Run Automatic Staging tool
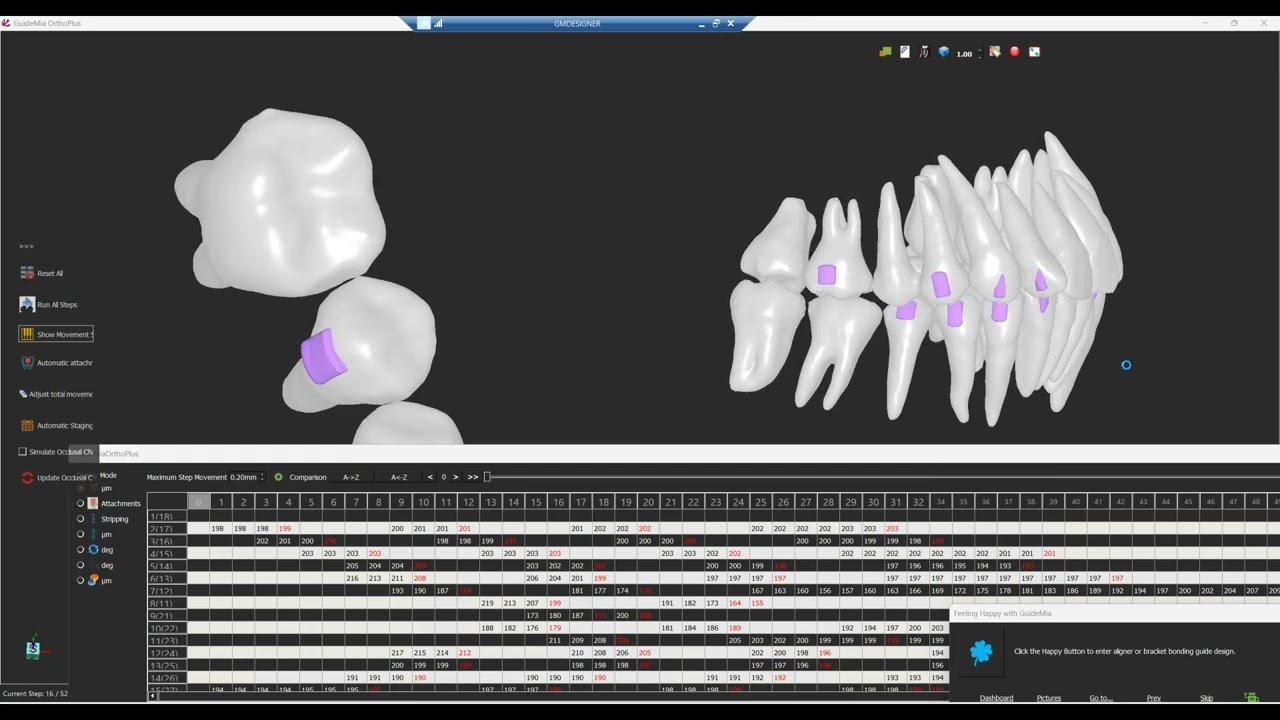The image size is (1280, 720). coord(56,425)
